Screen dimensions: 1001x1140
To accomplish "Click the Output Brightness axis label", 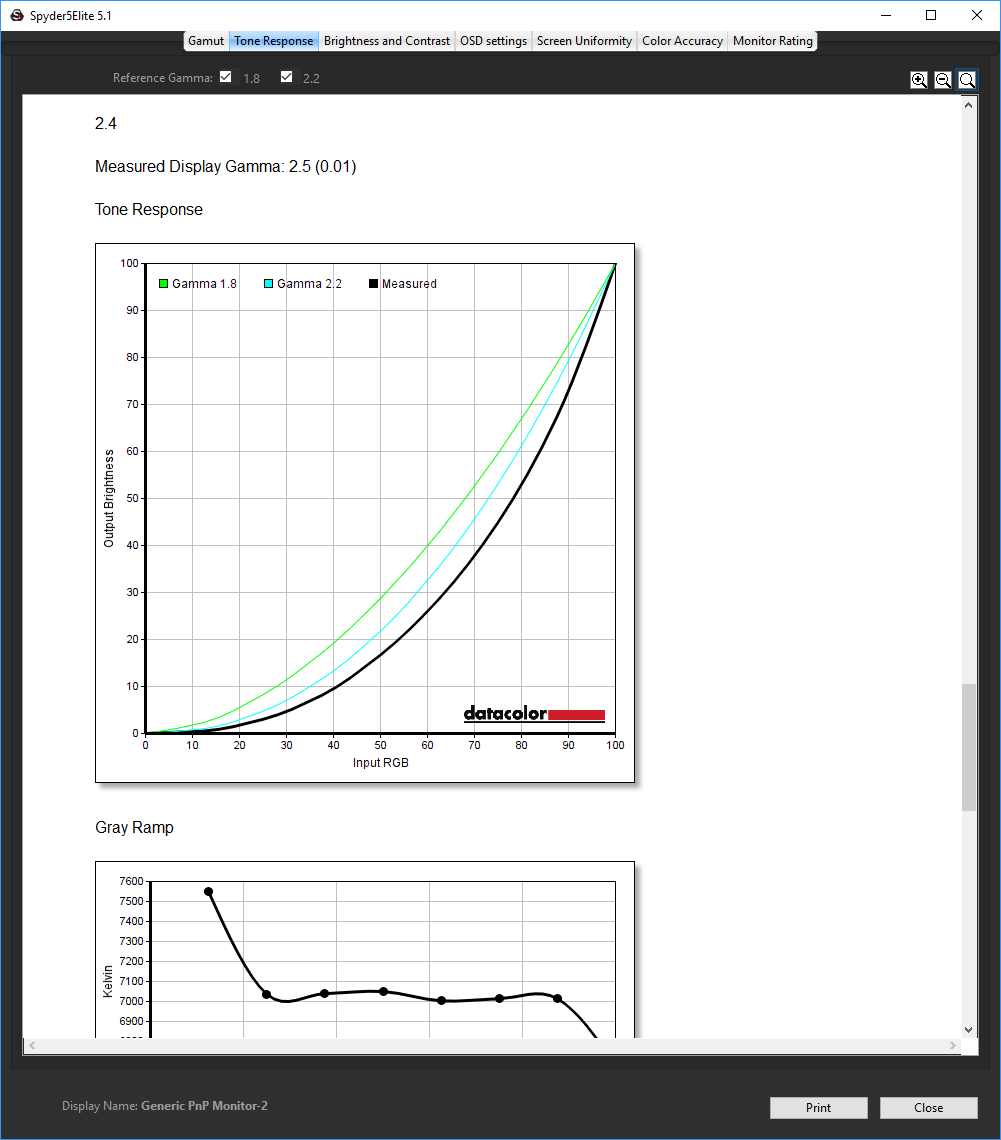I will tap(109, 498).
